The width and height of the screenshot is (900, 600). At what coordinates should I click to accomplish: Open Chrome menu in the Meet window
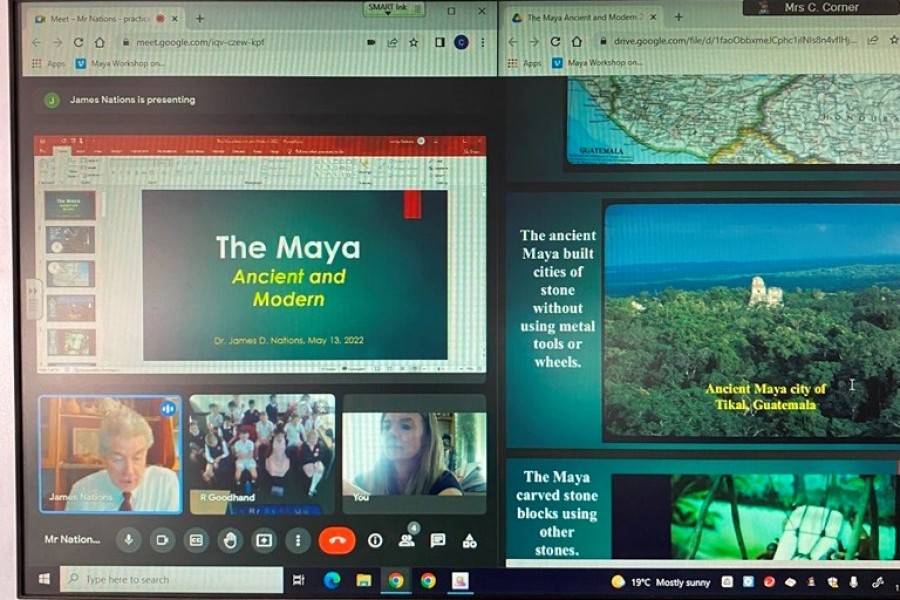(x=482, y=42)
